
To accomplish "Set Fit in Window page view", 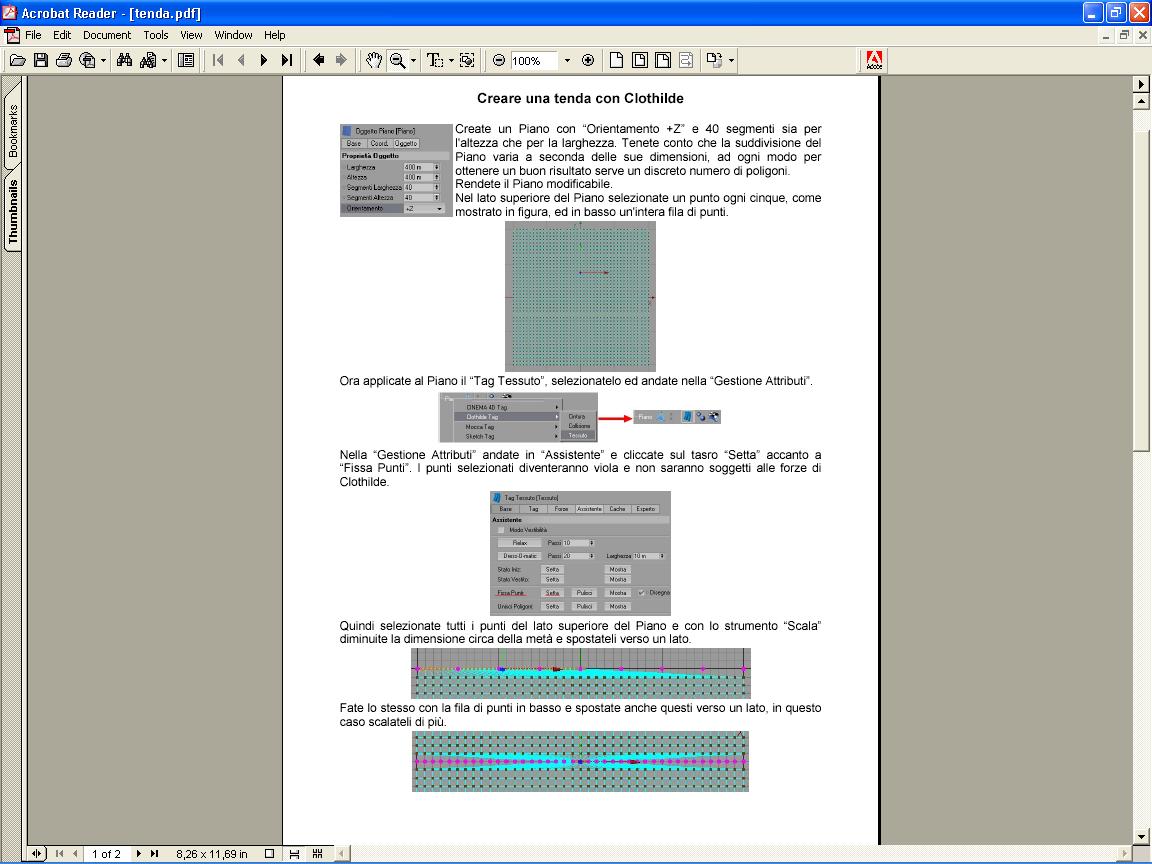I will [x=640, y=60].
